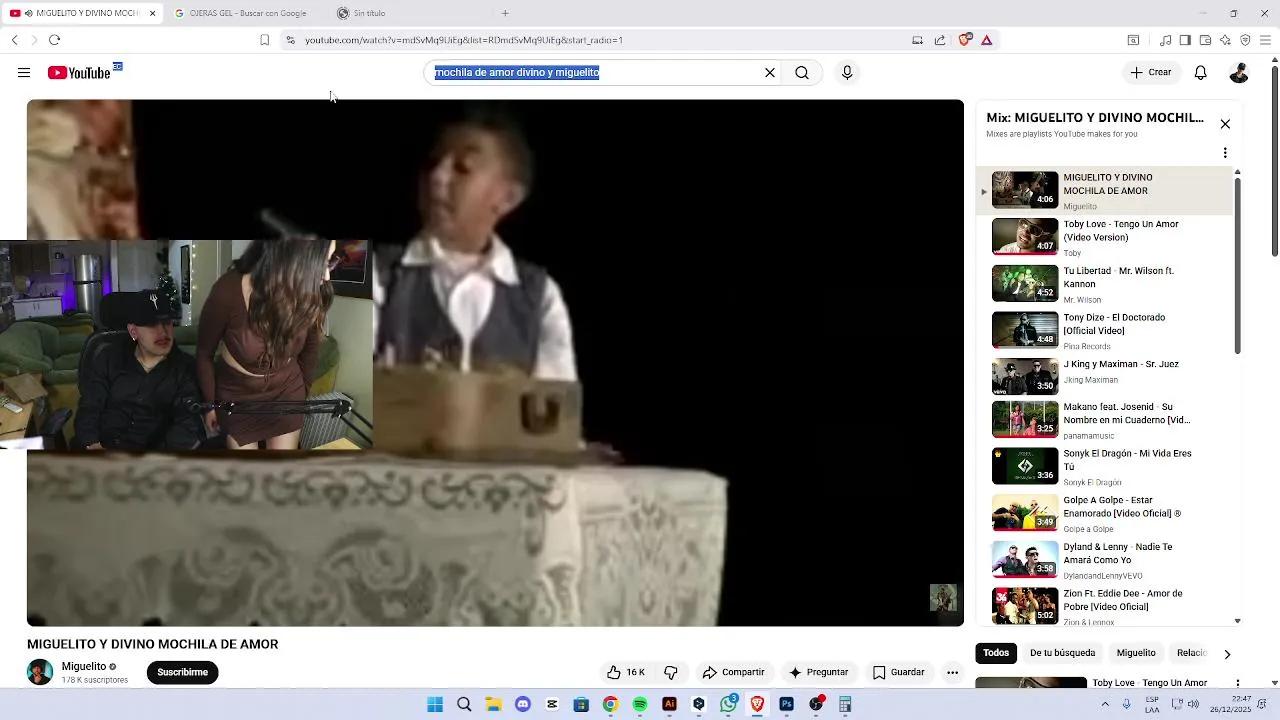The width and height of the screenshot is (1280, 720).
Task: Open the account avatar menu
Action: point(1239,73)
